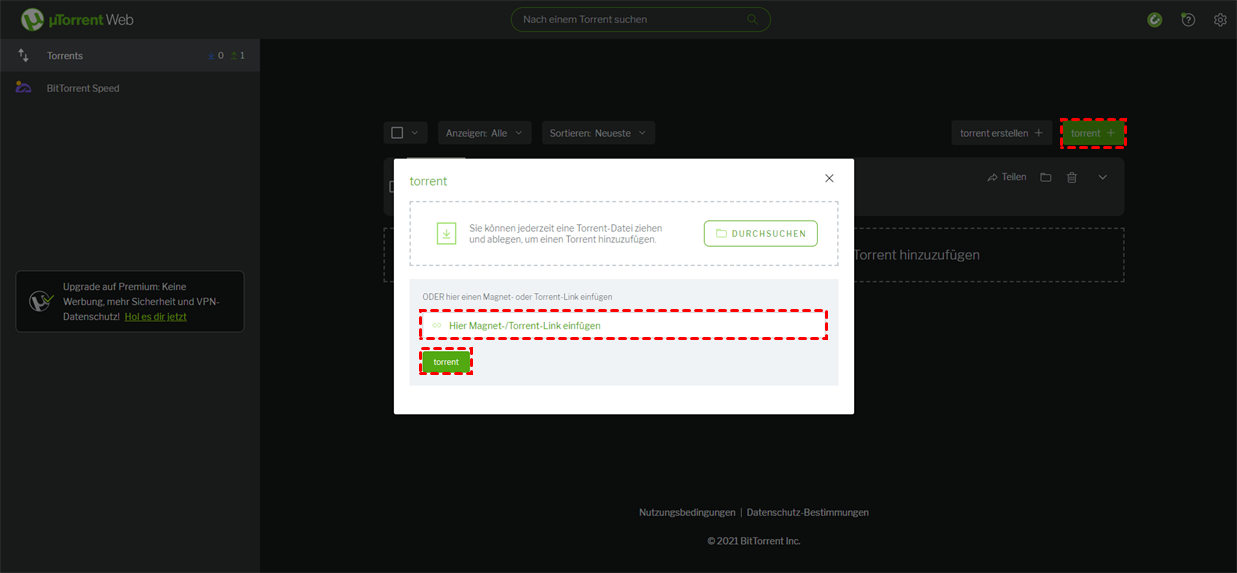Screen dimensions: 1237x573
Task: Click the search magnifier icon
Action: [752, 19]
